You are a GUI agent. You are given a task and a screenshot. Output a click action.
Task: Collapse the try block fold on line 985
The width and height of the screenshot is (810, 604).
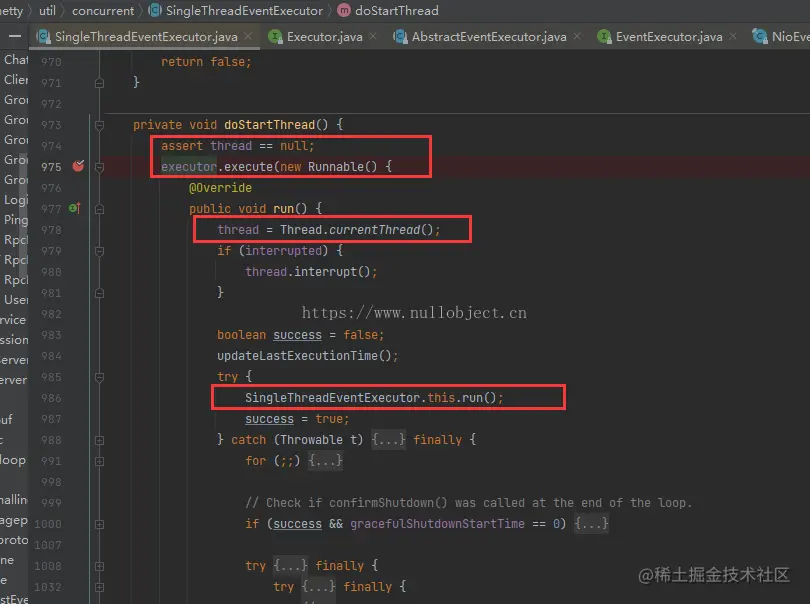[100, 377]
